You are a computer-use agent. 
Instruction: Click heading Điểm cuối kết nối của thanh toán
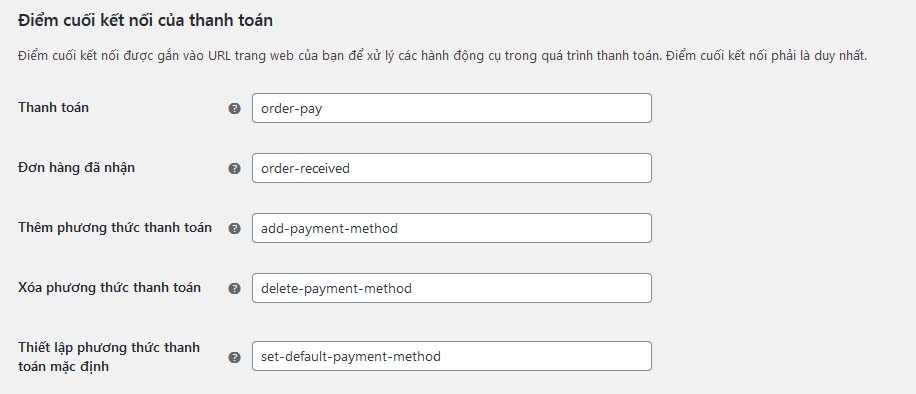[x=145, y=20]
